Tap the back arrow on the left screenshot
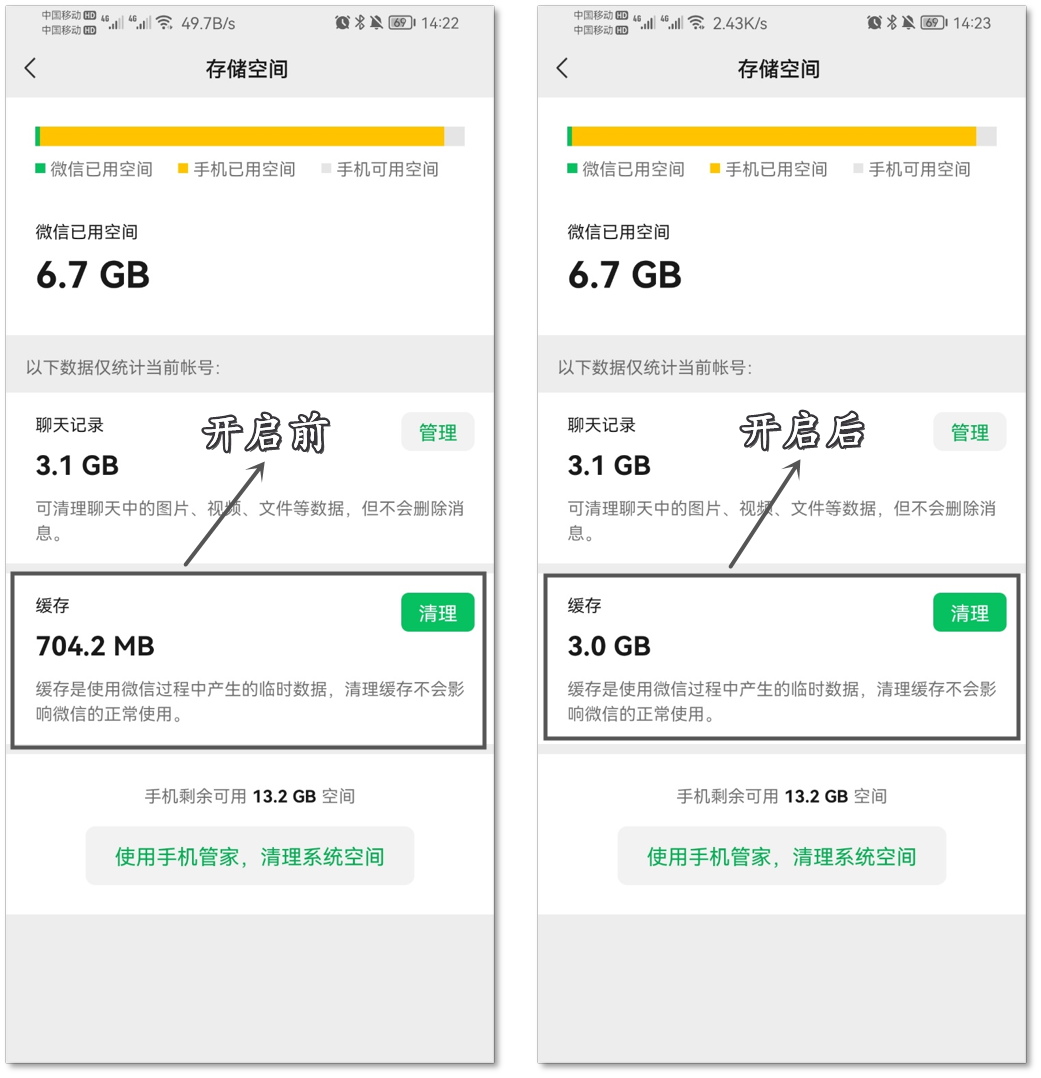Image resolution: width=1041 pixels, height=1078 pixels. pyautogui.click(x=31, y=68)
